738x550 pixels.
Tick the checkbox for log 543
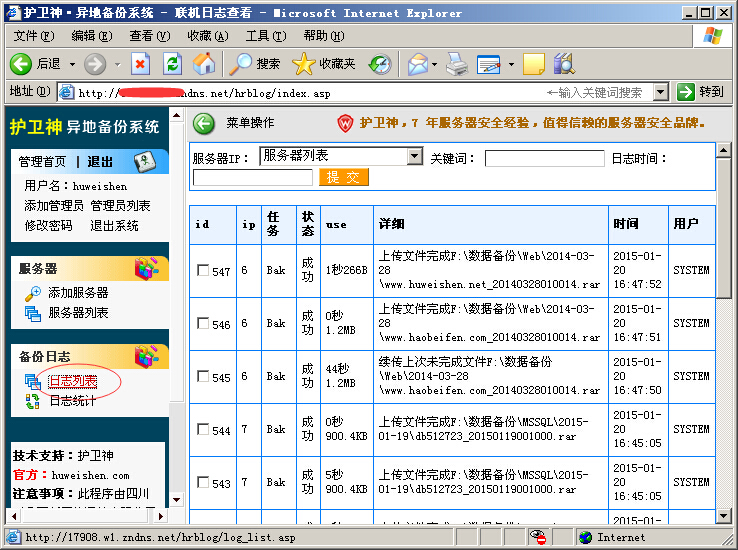coord(203,482)
